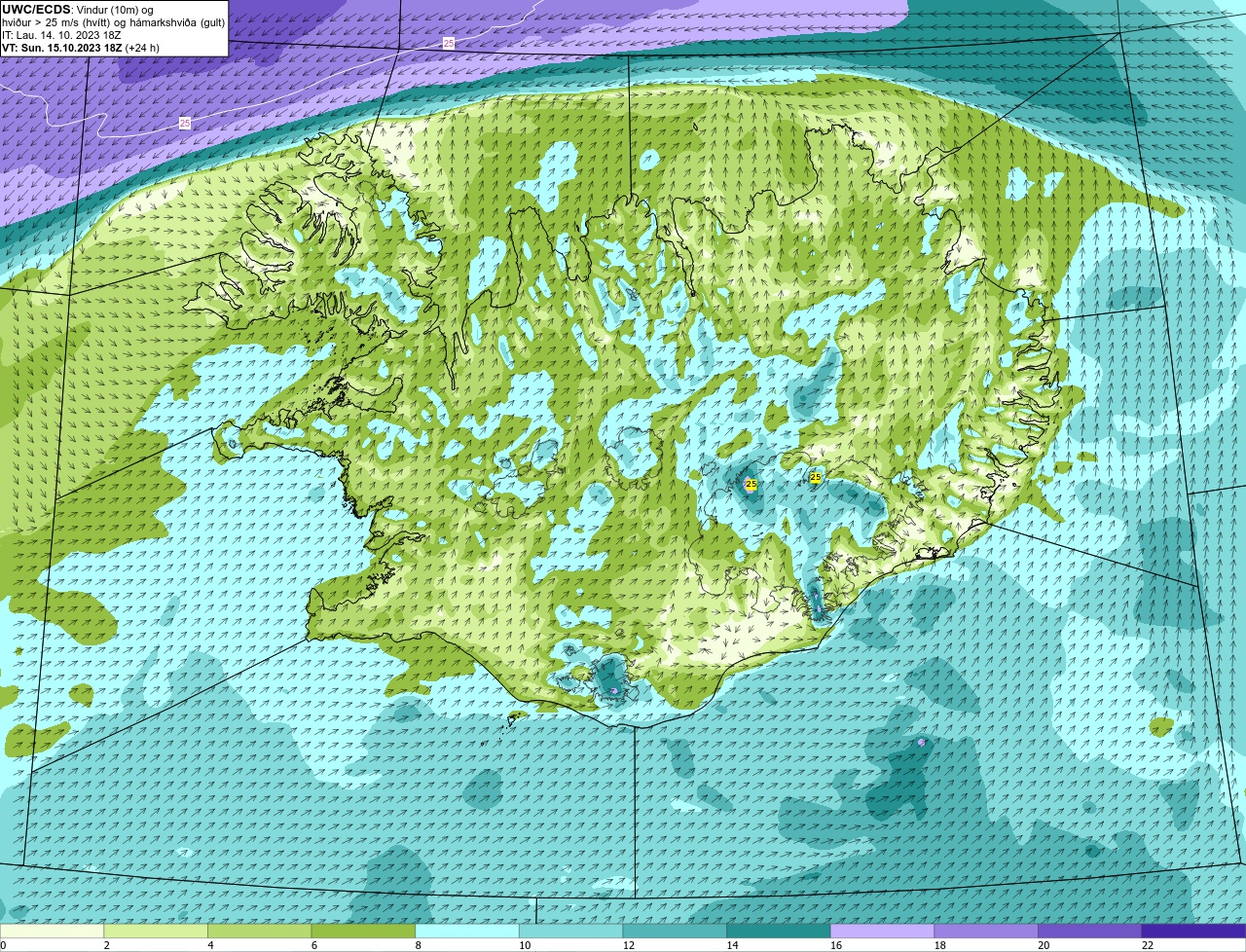
Task: Pick the 10–12 m/s light teal legend swatch
Action: (x=570, y=932)
